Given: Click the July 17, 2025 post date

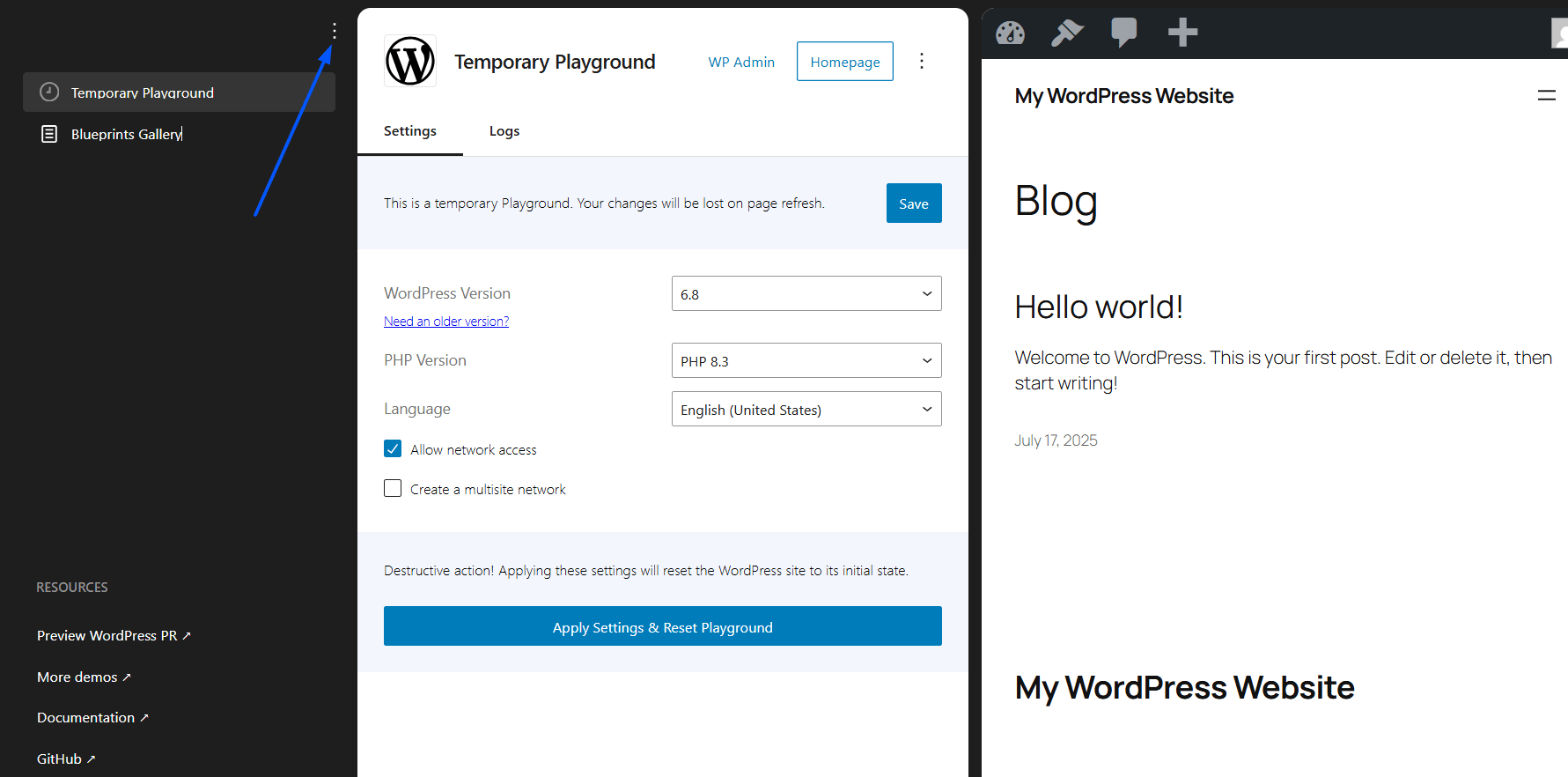Looking at the screenshot, I should point(1056,440).
